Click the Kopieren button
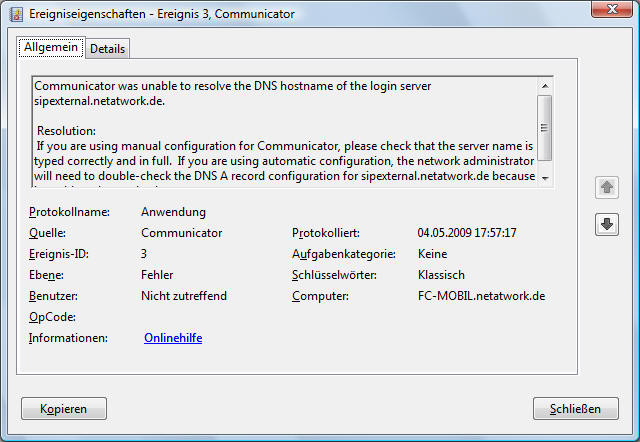The image size is (640, 442). [x=64, y=409]
